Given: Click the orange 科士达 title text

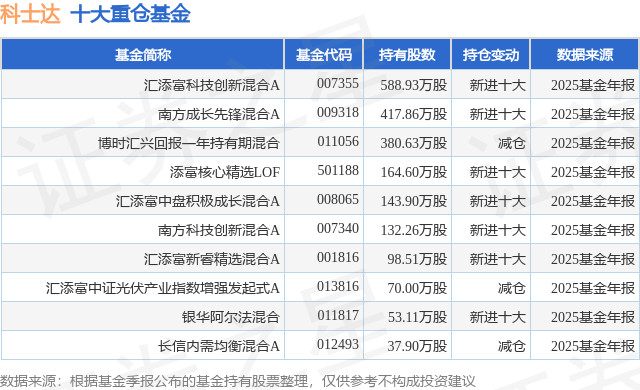Looking at the screenshot, I should pyautogui.click(x=30, y=14).
